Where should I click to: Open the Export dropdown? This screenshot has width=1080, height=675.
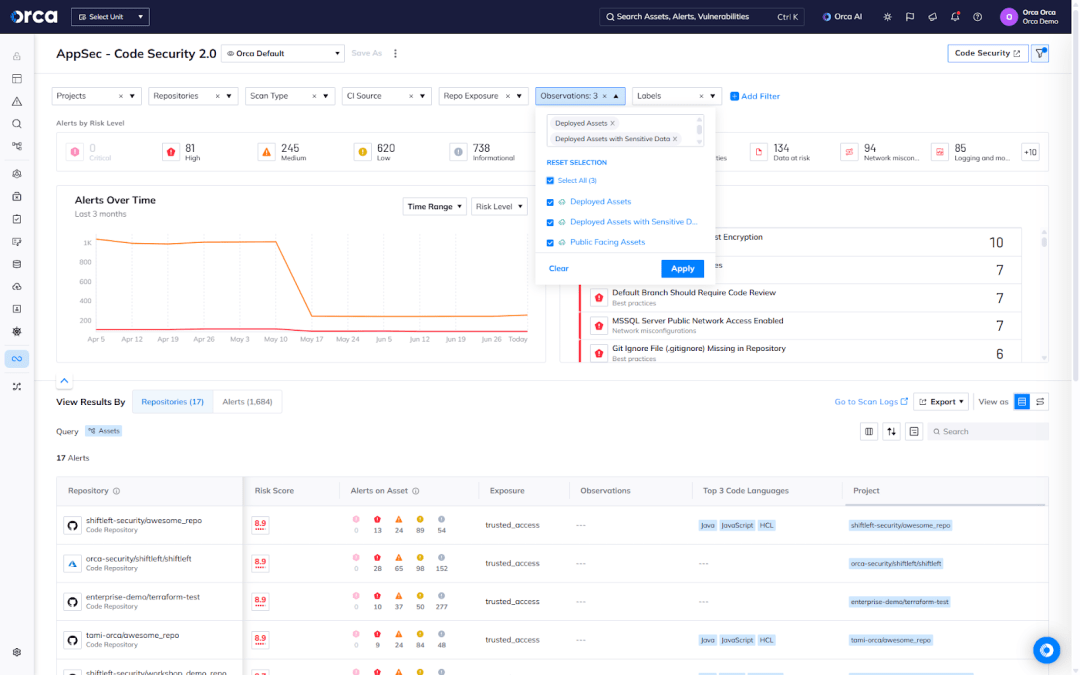click(942, 402)
